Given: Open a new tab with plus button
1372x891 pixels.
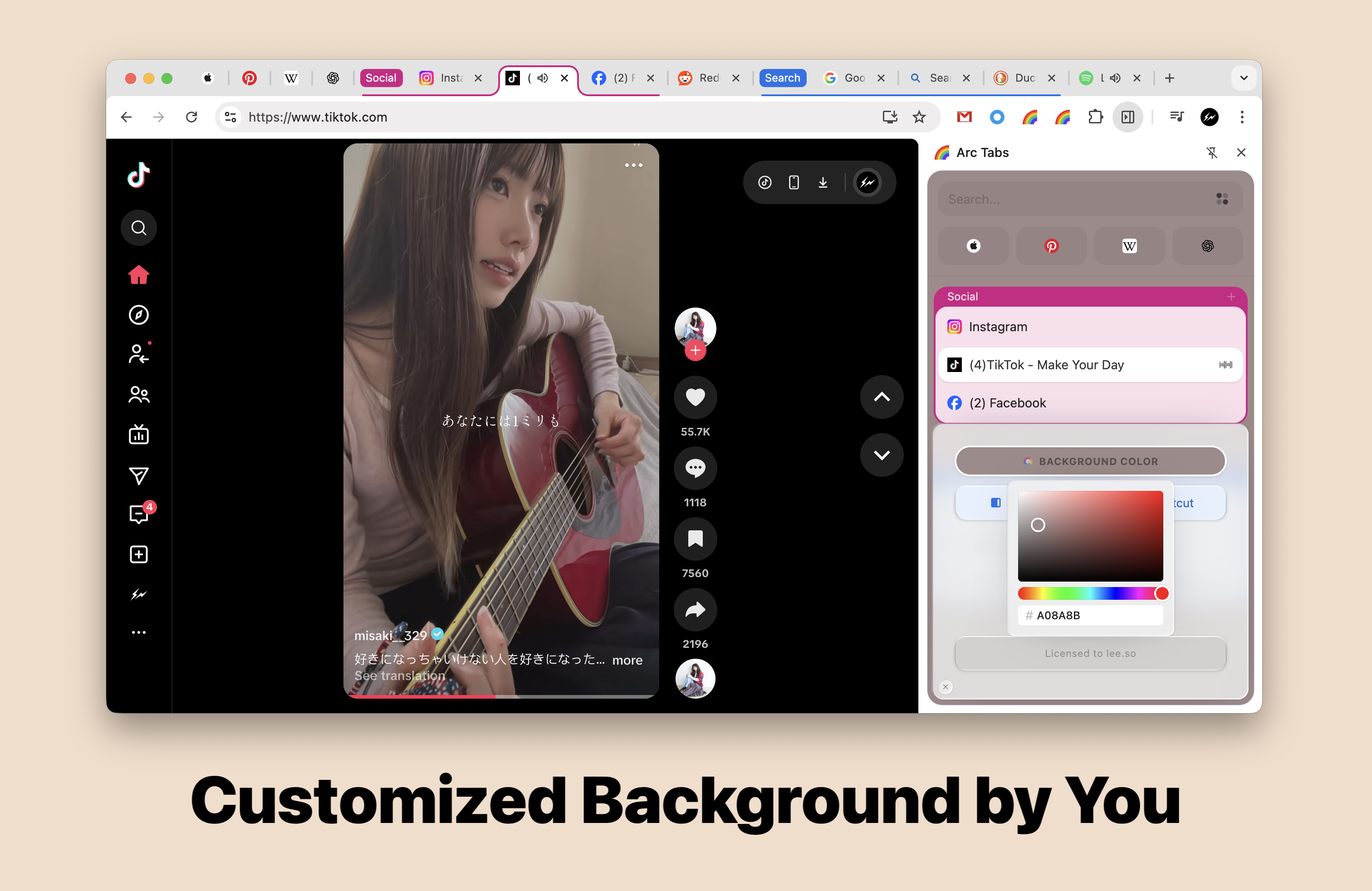Looking at the screenshot, I should [x=1169, y=78].
